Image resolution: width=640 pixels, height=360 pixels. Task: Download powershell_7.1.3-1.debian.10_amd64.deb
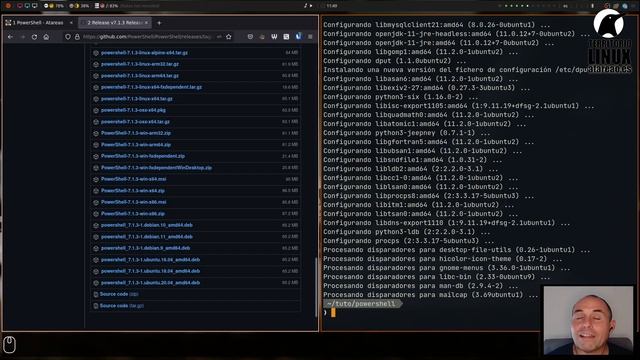tap(147, 225)
